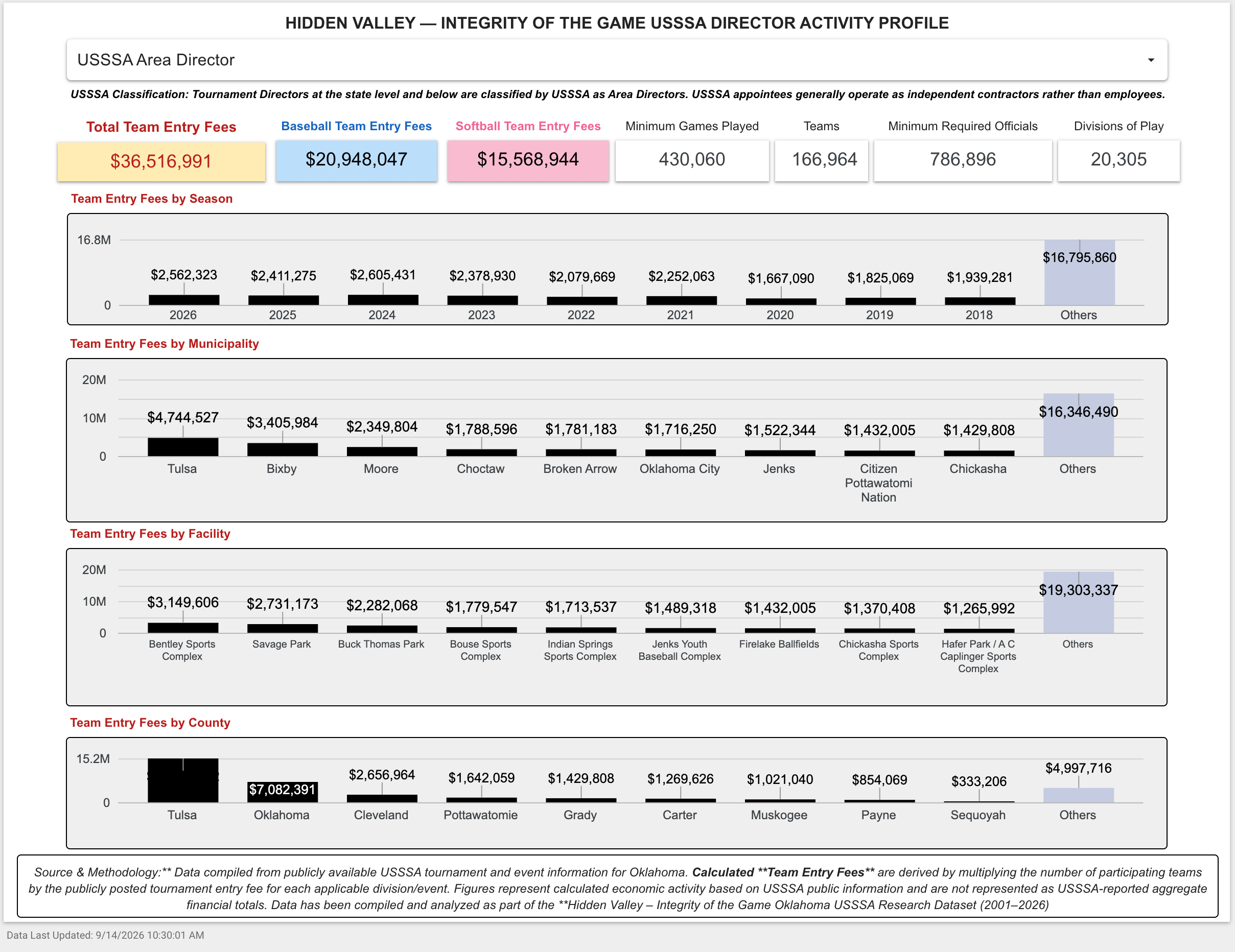Select the Oklahoma City municipality bar
1235x952 pixels.
[x=680, y=453]
